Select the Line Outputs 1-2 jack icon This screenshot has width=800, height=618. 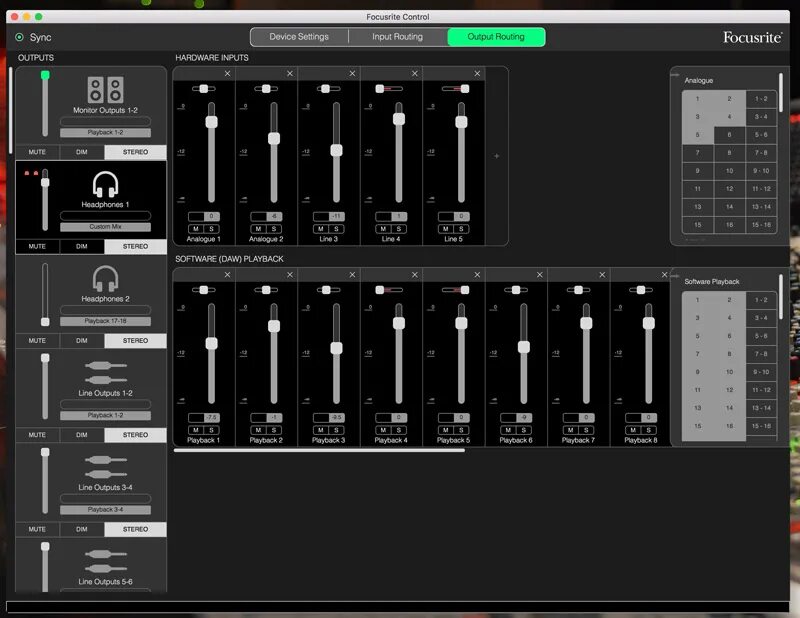(x=106, y=373)
